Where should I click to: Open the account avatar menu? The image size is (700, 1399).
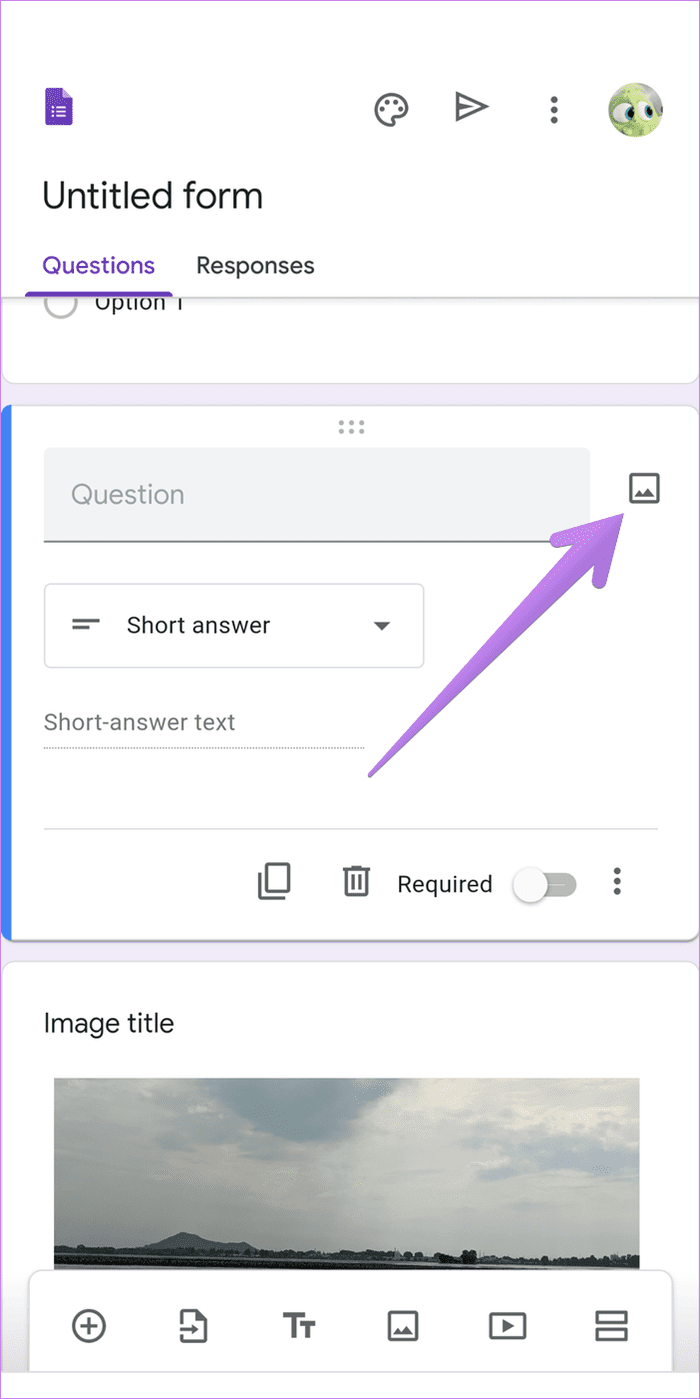click(x=635, y=109)
